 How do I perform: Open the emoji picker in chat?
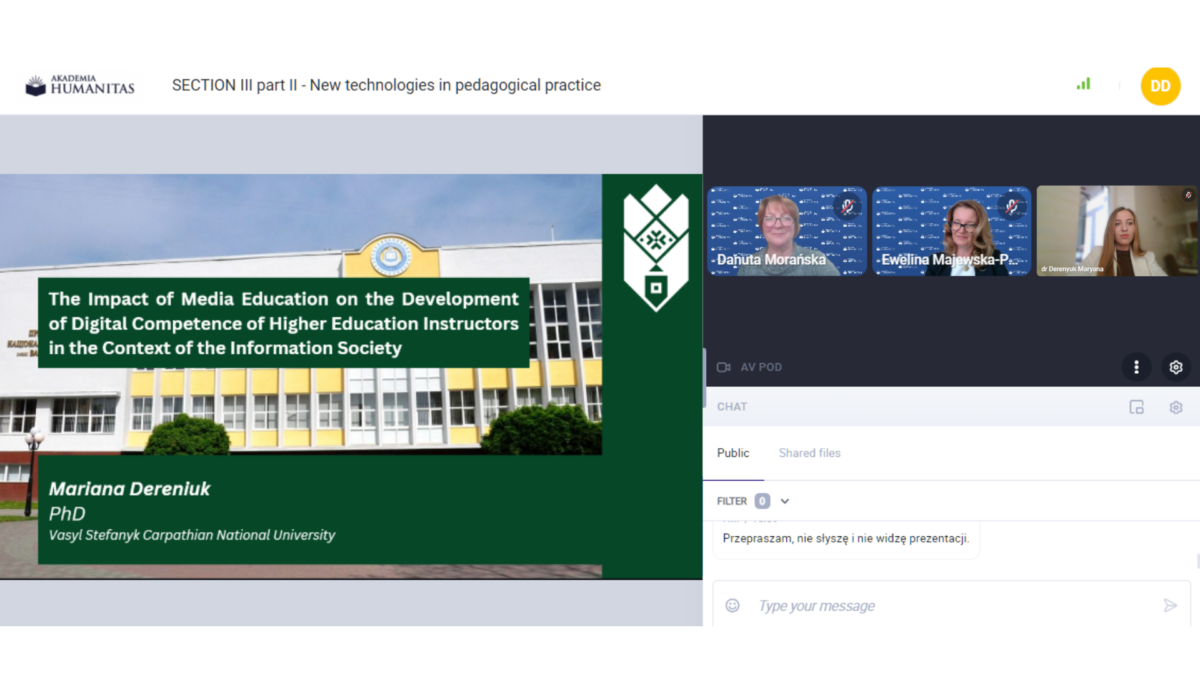click(732, 605)
